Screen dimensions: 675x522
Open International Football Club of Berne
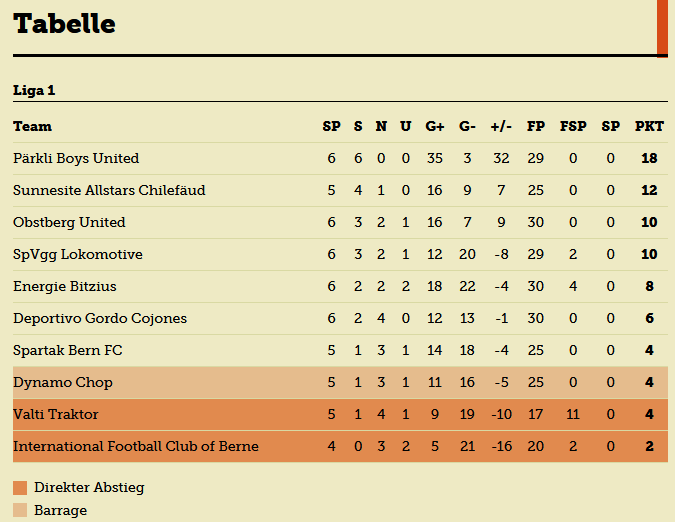coord(136,446)
